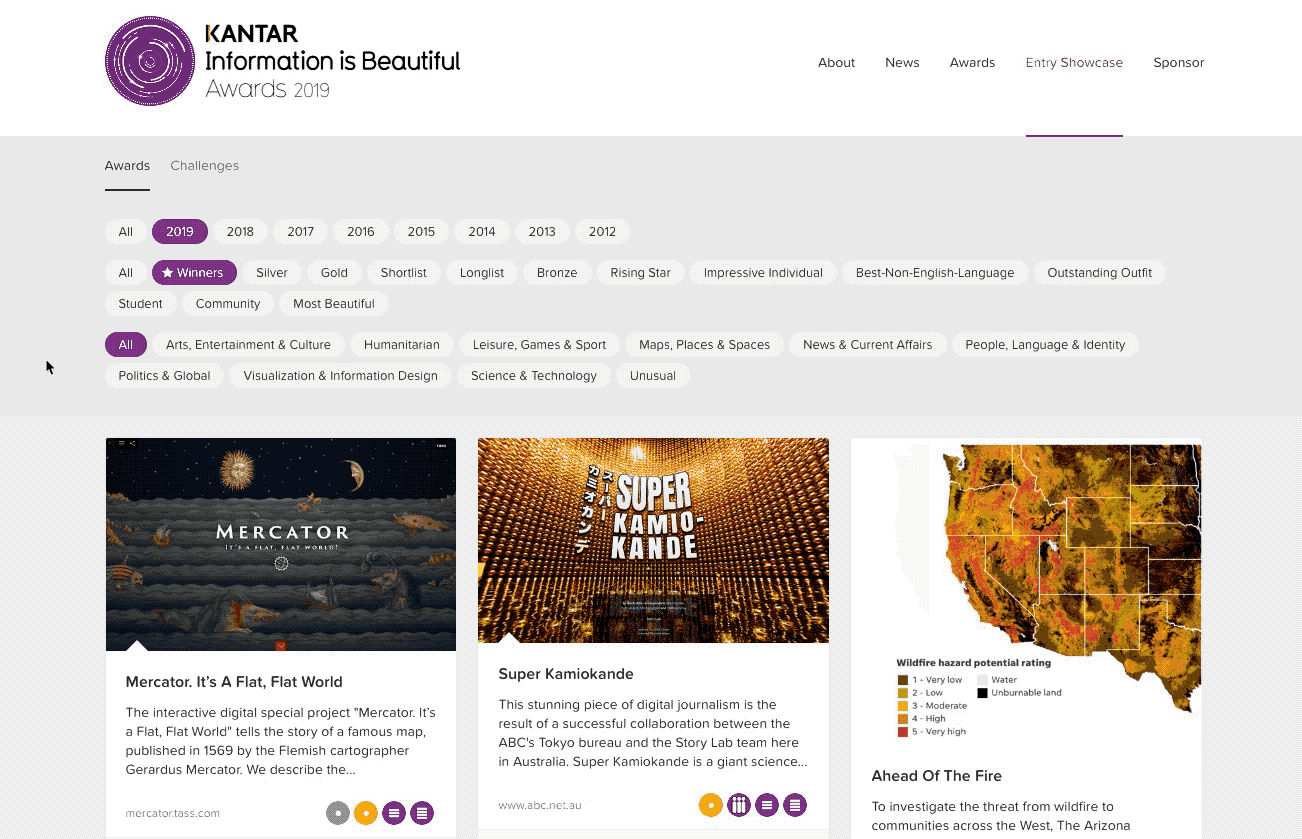Select the Science & Technology category filter
This screenshot has height=839, width=1302.
(534, 376)
